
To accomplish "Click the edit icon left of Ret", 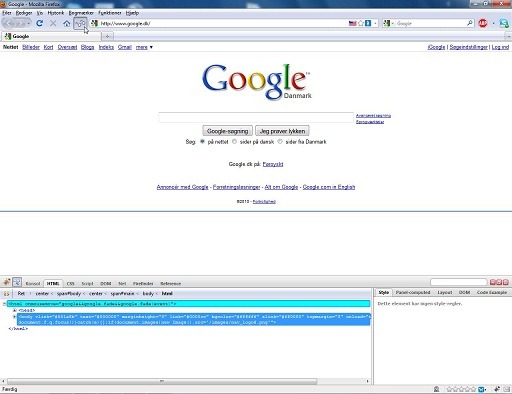I will [6, 294].
